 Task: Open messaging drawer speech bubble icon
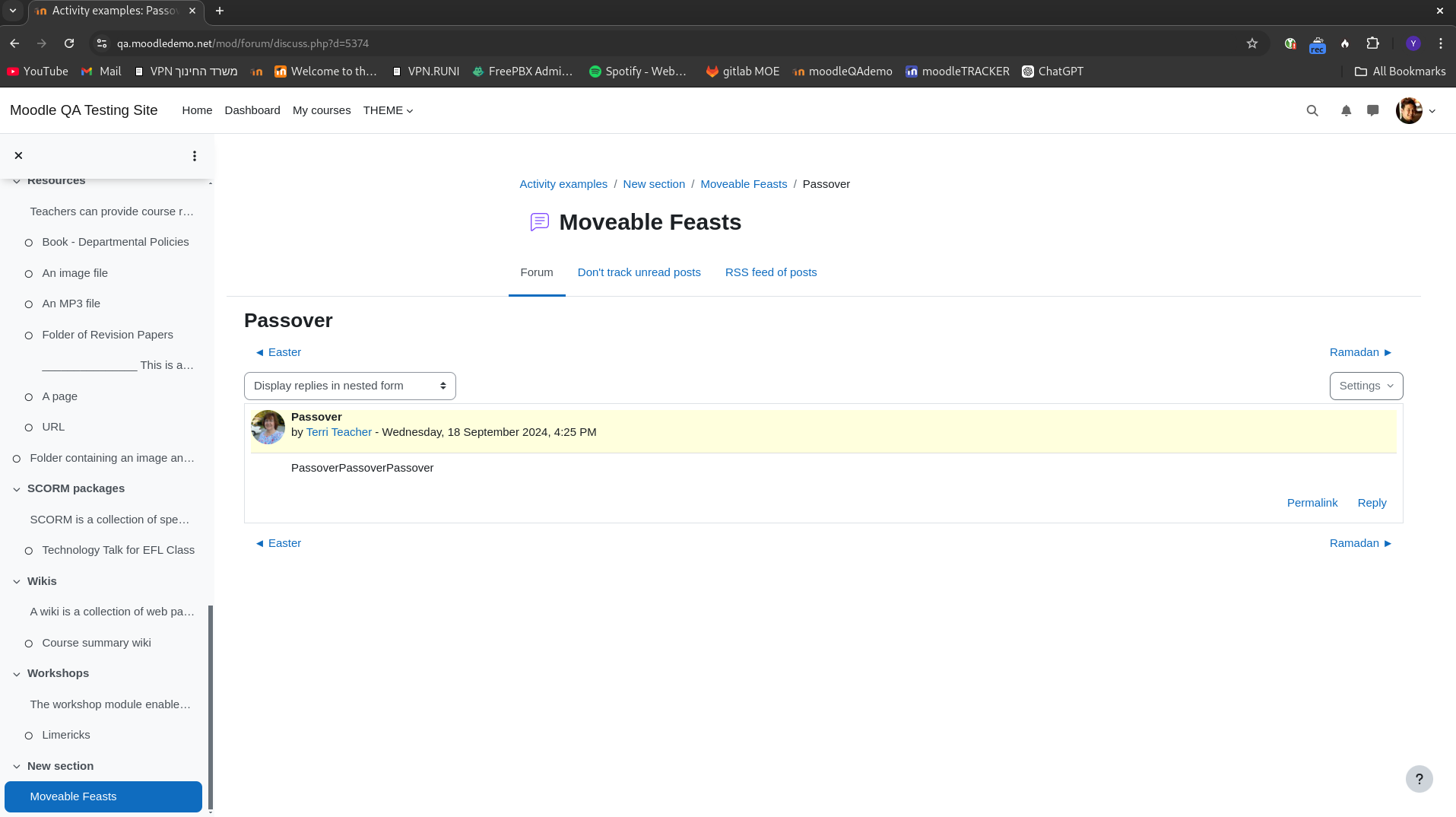[1372, 110]
